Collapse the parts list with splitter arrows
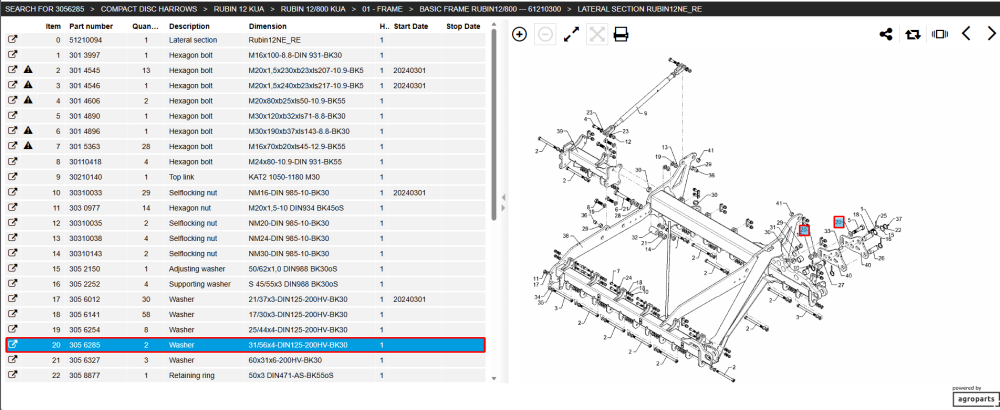1000x410 pixels. pyautogui.click(x=503, y=203)
